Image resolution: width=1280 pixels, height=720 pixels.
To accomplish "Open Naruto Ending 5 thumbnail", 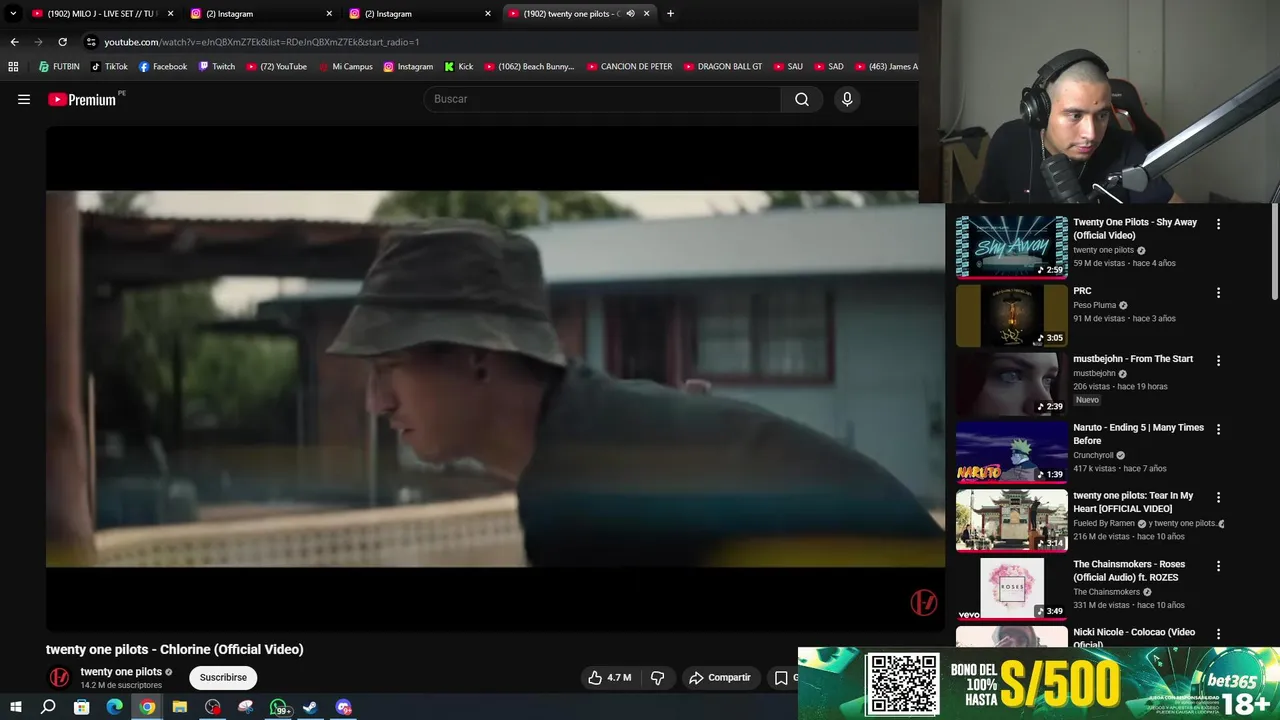I will coord(1011,452).
